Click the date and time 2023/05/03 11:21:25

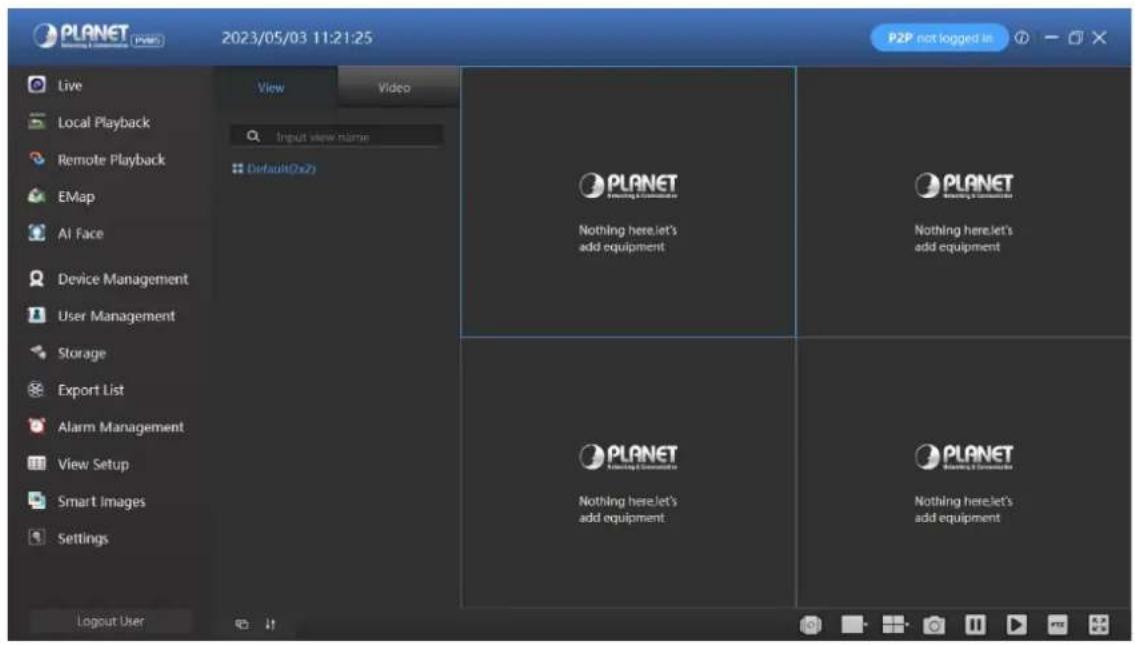pos(297,38)
